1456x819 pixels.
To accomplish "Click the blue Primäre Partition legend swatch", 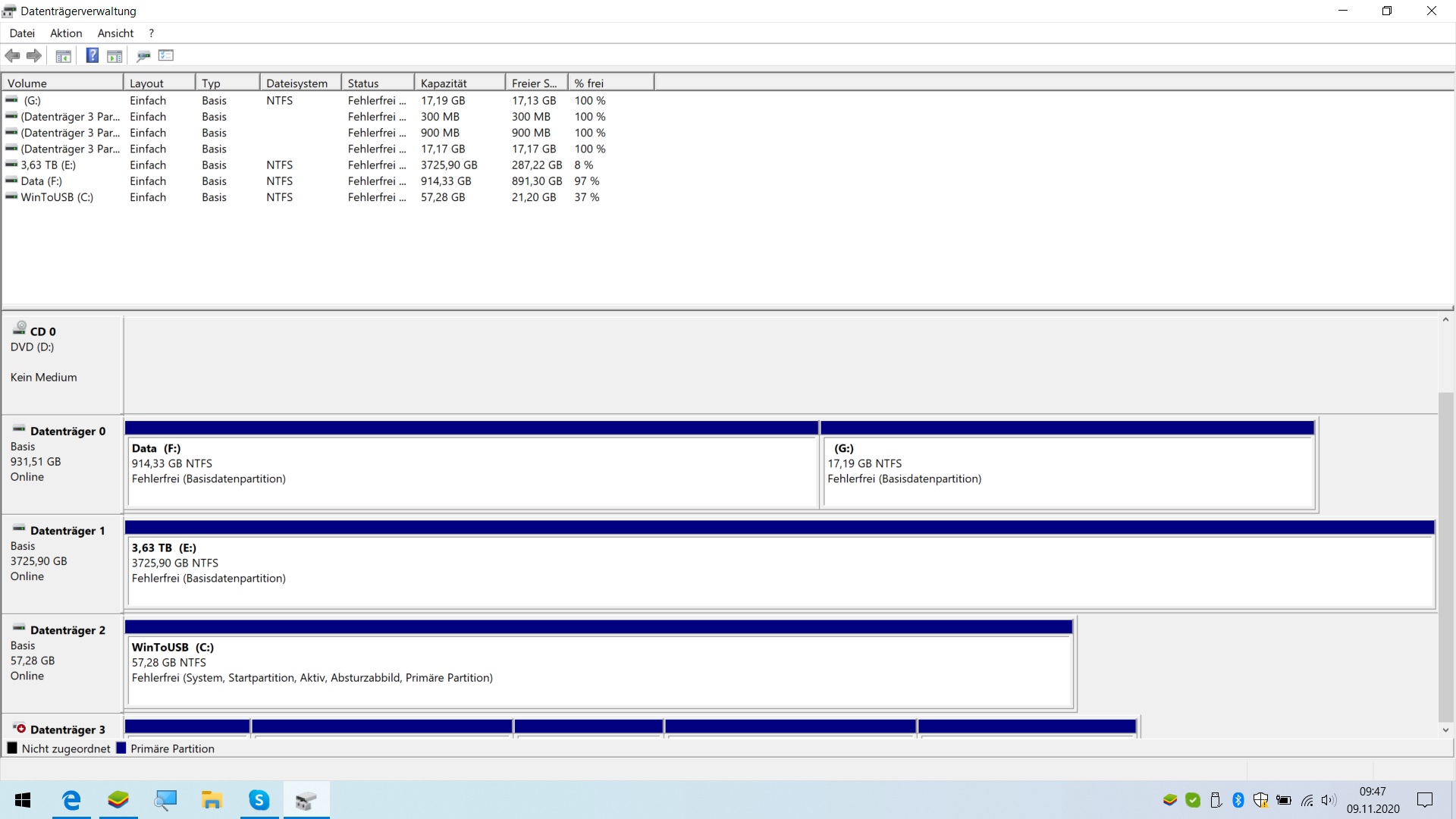I will tap(121, 748).
